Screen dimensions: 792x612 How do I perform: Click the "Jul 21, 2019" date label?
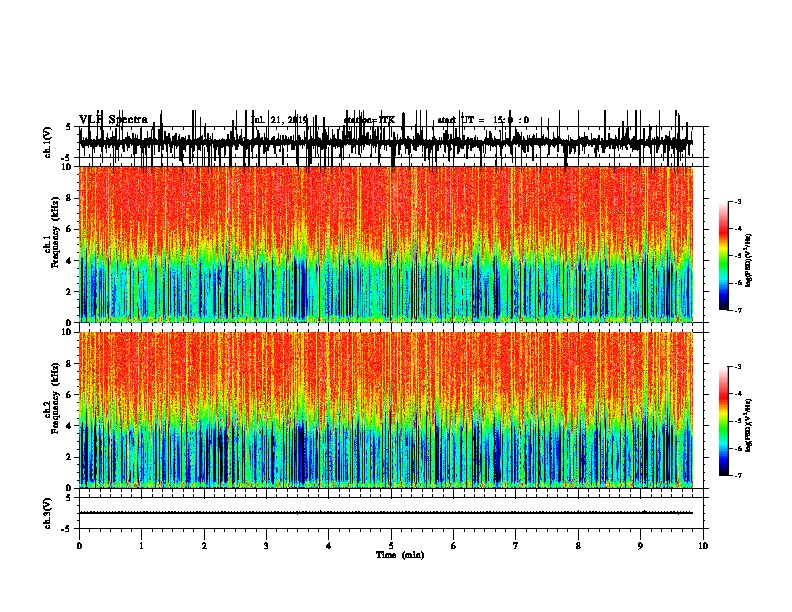coord(279,120)
